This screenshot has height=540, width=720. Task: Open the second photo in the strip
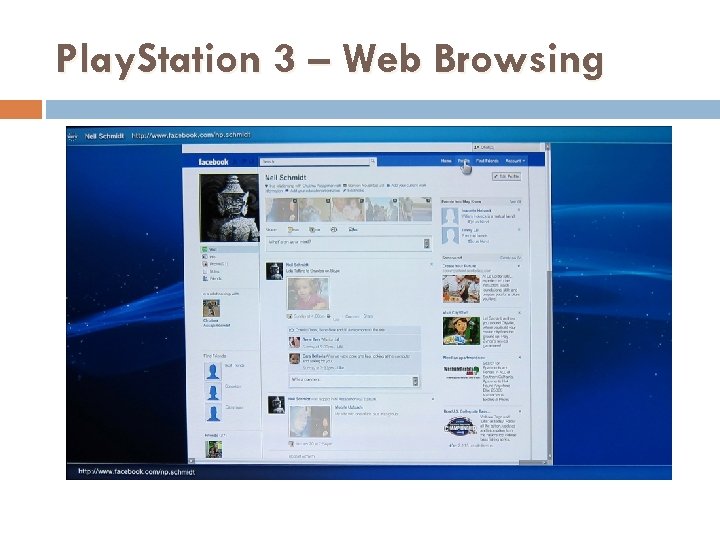point(315,210)
